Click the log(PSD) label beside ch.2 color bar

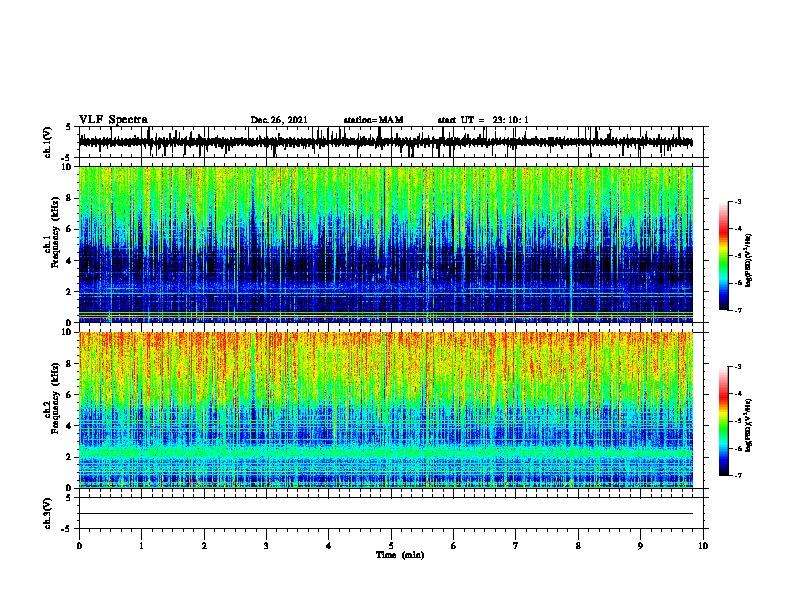point(749,425)
